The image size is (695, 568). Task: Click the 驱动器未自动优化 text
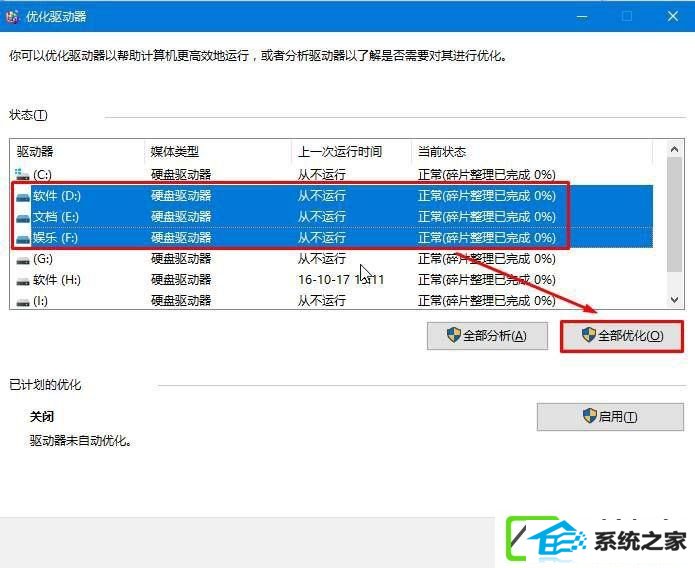[x=80, y=441]
